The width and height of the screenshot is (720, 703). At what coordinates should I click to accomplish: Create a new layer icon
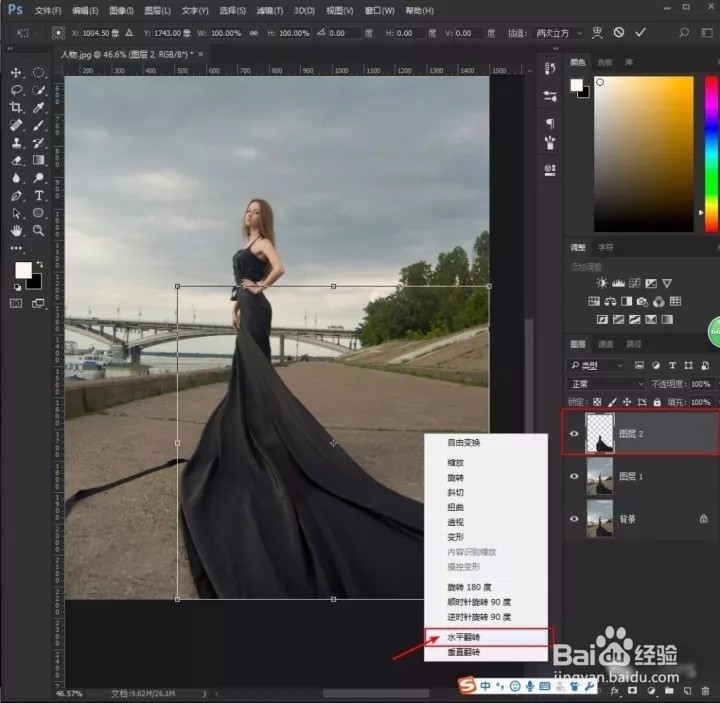coord(687,691)
